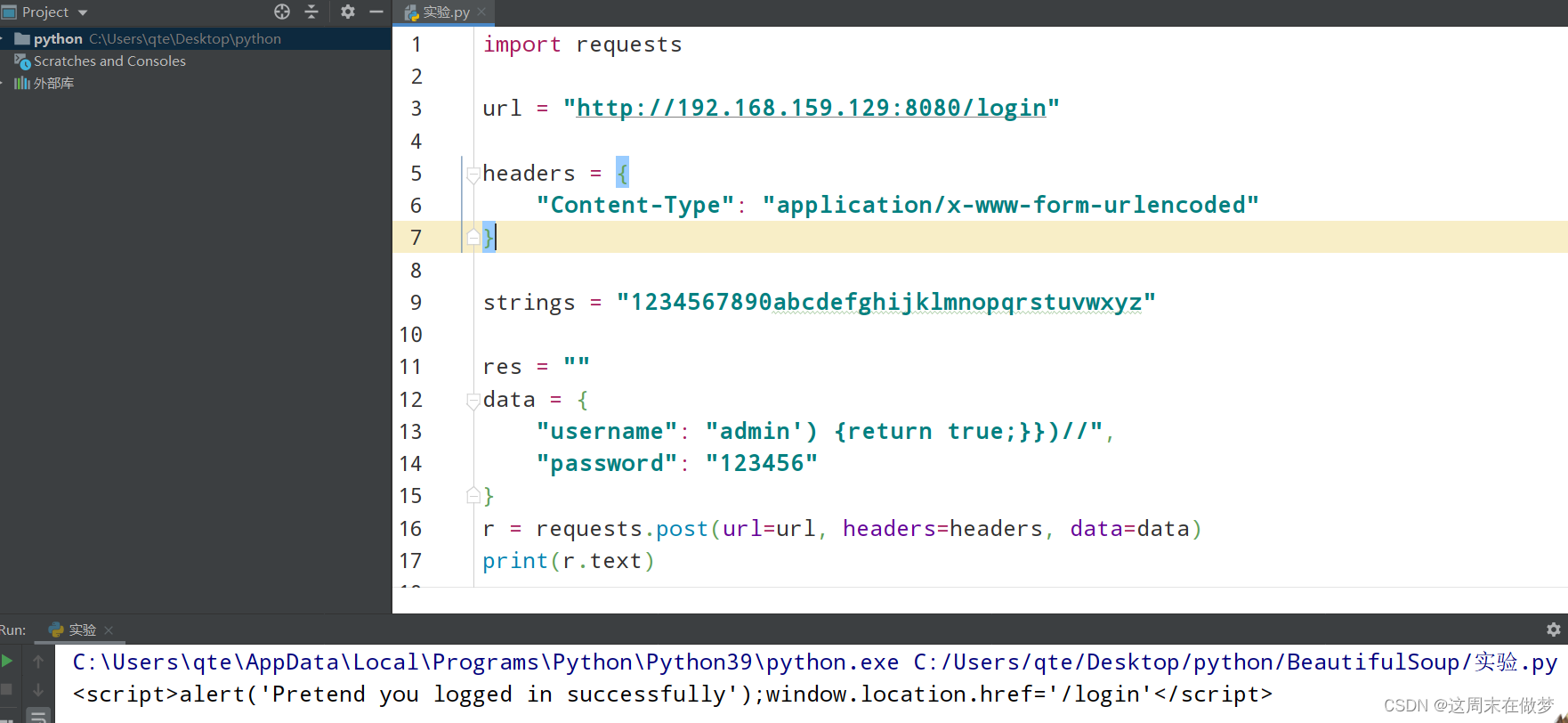Click the "Content-Type" key on line 6
The image size is (1568, 723).
pyautogui.click(x=635, y=206)
